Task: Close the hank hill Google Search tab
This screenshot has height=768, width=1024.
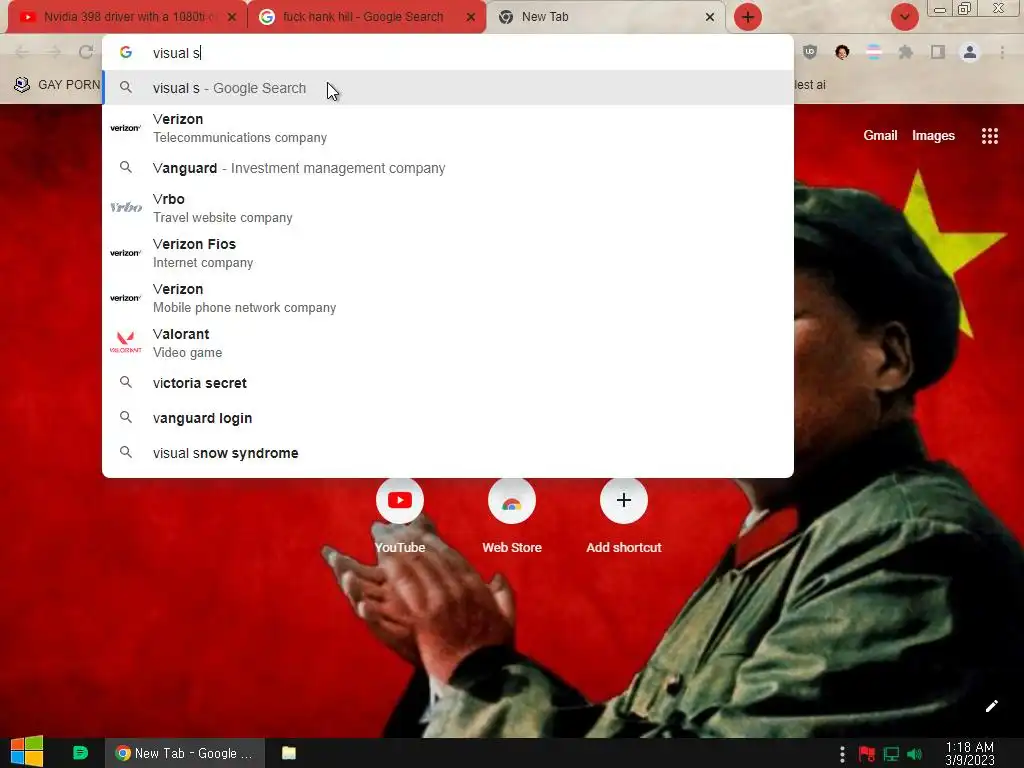Action: coord(471,18)
